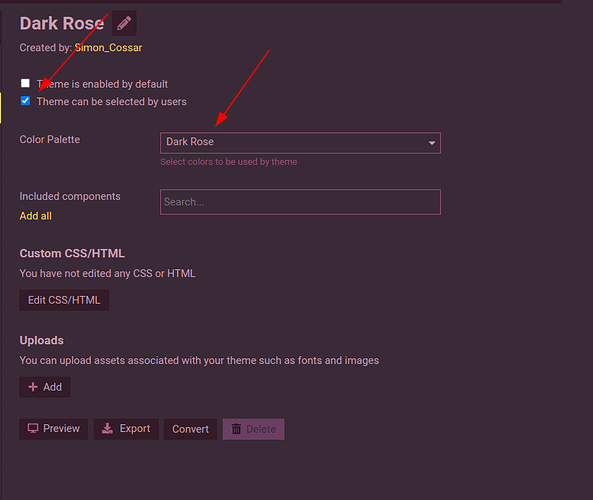Click the plus icon to add upload
The height and width of the screenshot is (500, 593).
click(33, 387)
